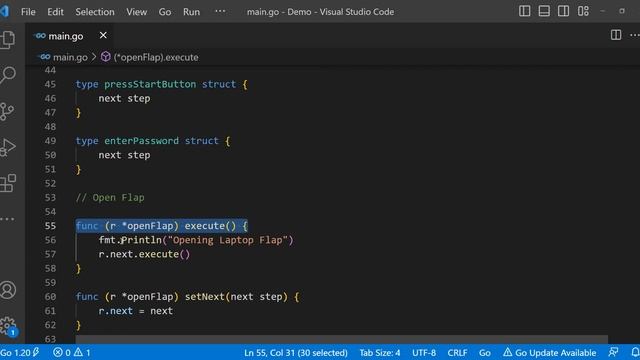
Task: Open the Go menu
Action: [165, 12]
